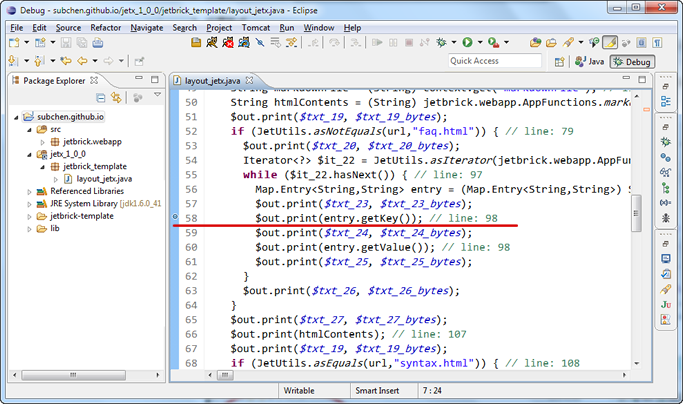Open the Tomcat menu
Screen dimensions: 683x404
point(255,27)
